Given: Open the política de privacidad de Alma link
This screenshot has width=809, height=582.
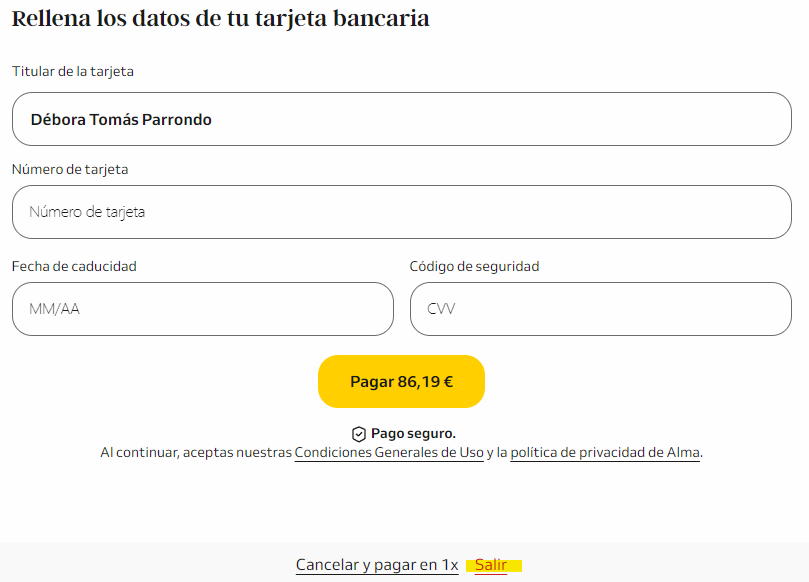Looking at the screenshot, I should pos(605,452).
